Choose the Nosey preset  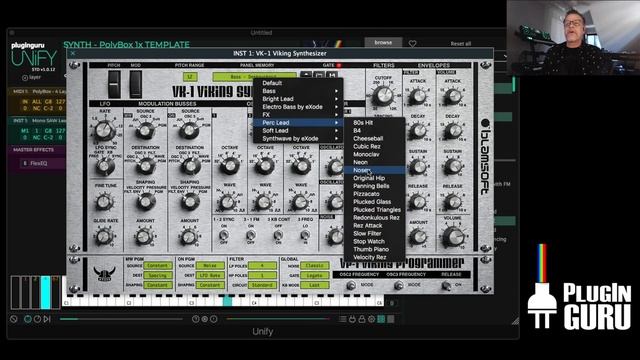[x=375, y=170]
